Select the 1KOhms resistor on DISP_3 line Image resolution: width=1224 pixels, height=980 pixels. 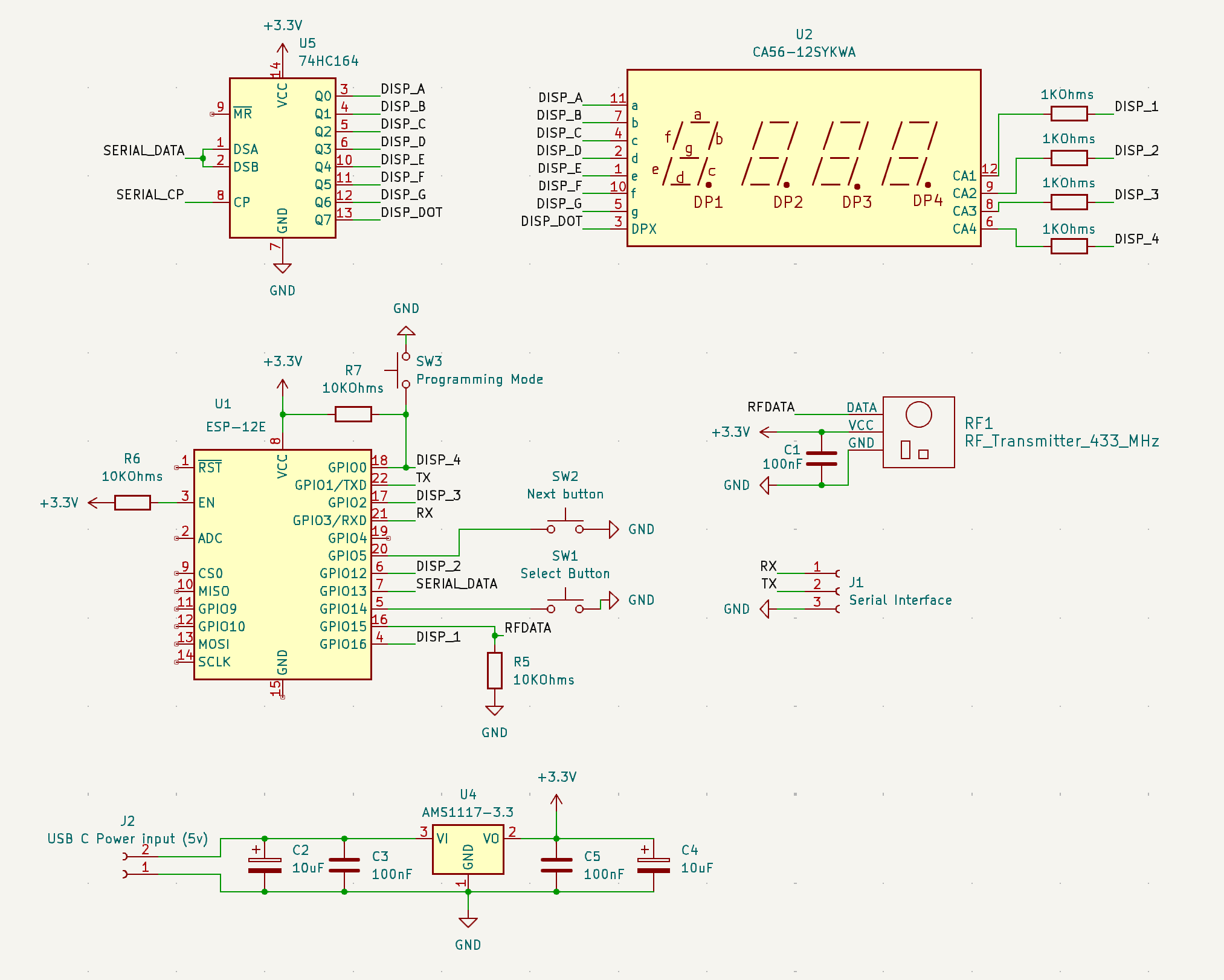[x=1069, y=202]
